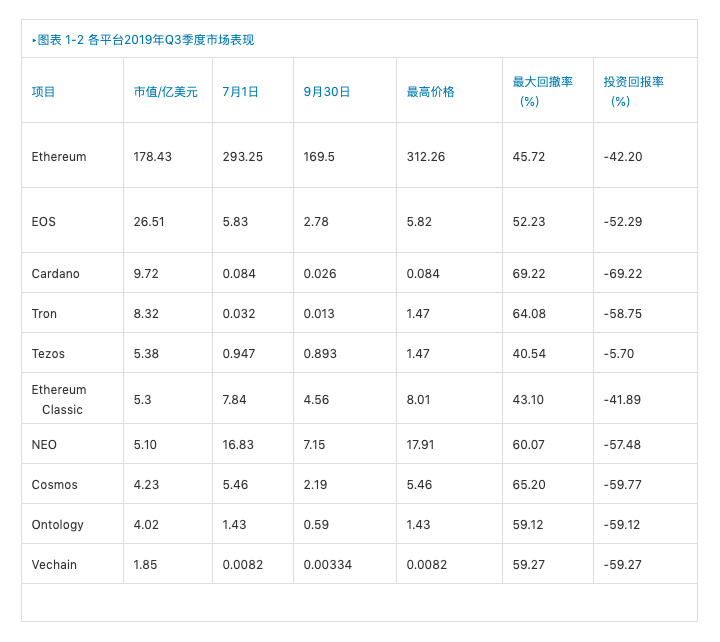Image resolution: width=720 pixels, height=642 pixels.
Task: Click NEO July 1 price '16.83'
Action: 238,445
